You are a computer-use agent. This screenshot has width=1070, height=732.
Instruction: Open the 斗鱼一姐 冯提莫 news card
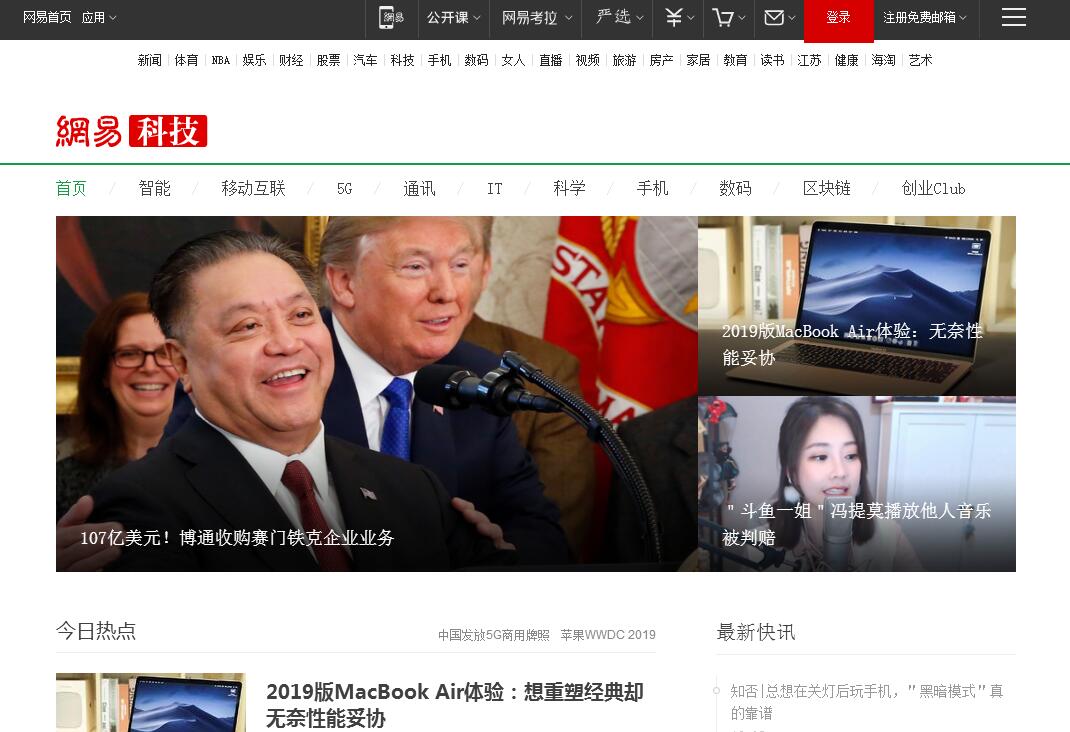(856, 484)
